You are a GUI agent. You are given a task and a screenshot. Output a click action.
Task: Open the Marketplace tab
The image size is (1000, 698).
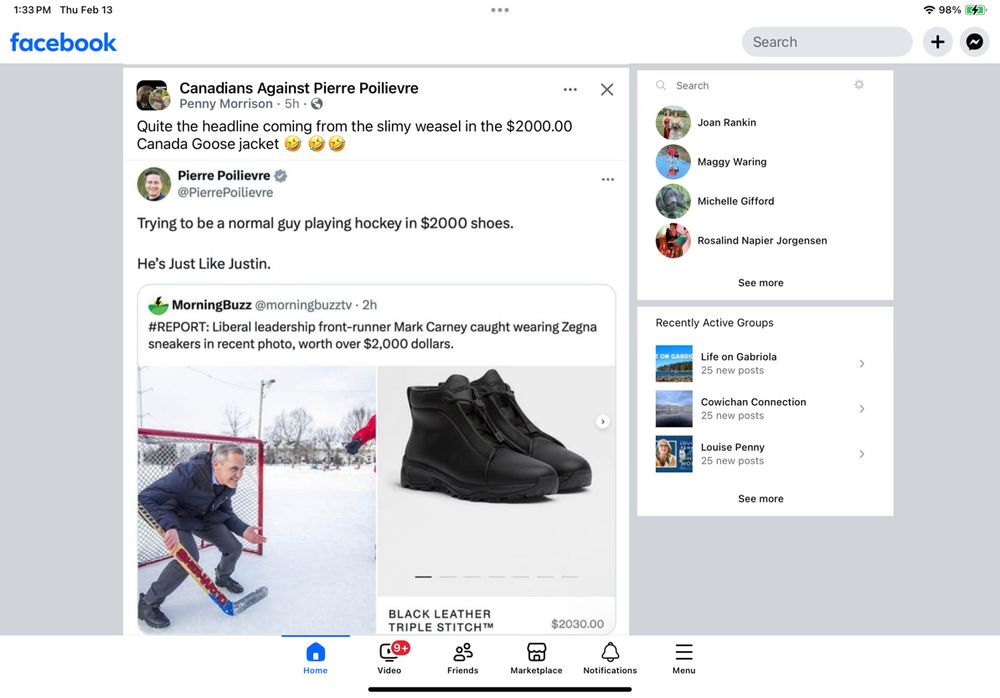pos(536,658)
